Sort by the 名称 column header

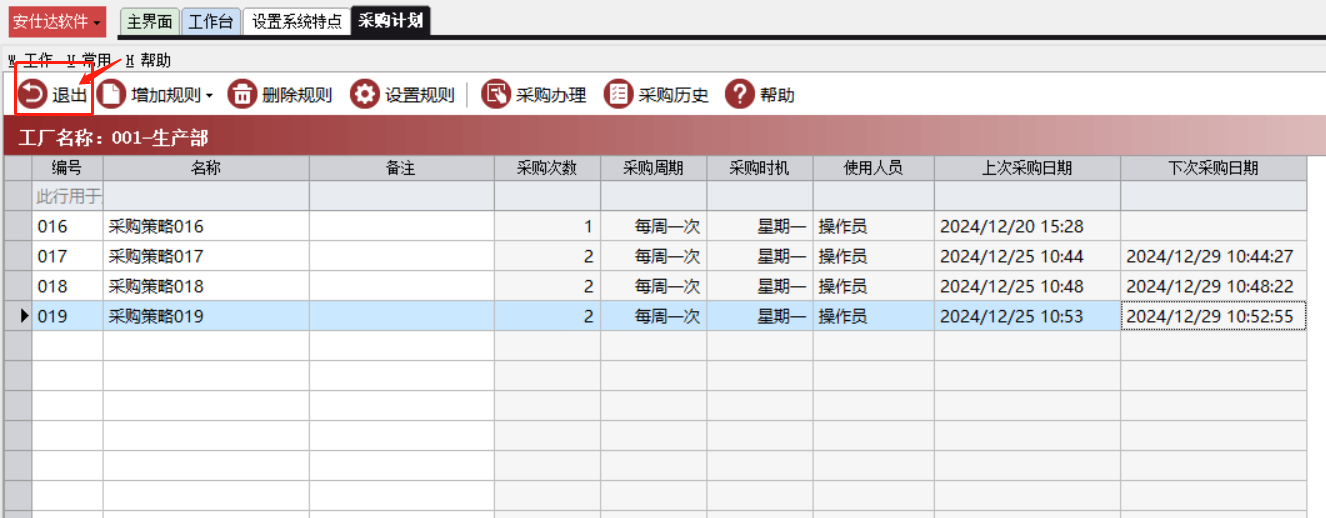point(206,168)
